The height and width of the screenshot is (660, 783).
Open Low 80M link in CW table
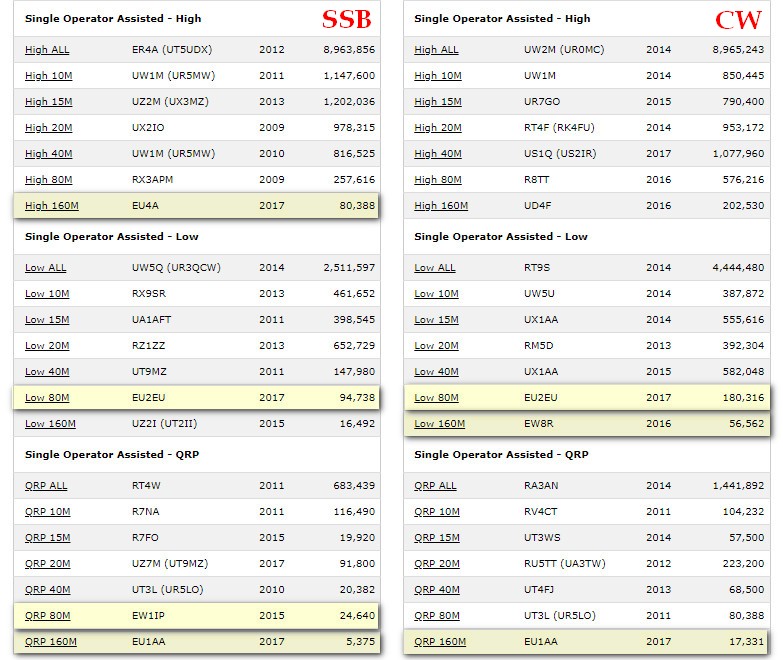[x=437, y=398]
